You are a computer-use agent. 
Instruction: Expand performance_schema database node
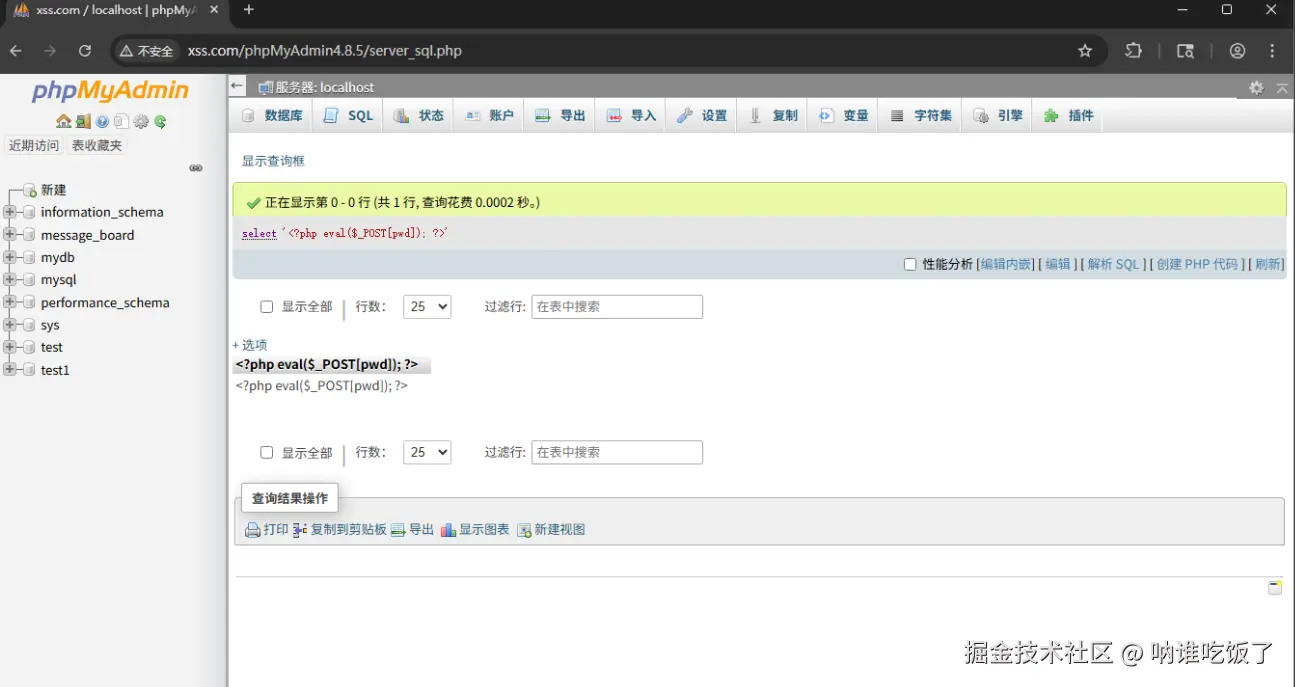point(10,302)
